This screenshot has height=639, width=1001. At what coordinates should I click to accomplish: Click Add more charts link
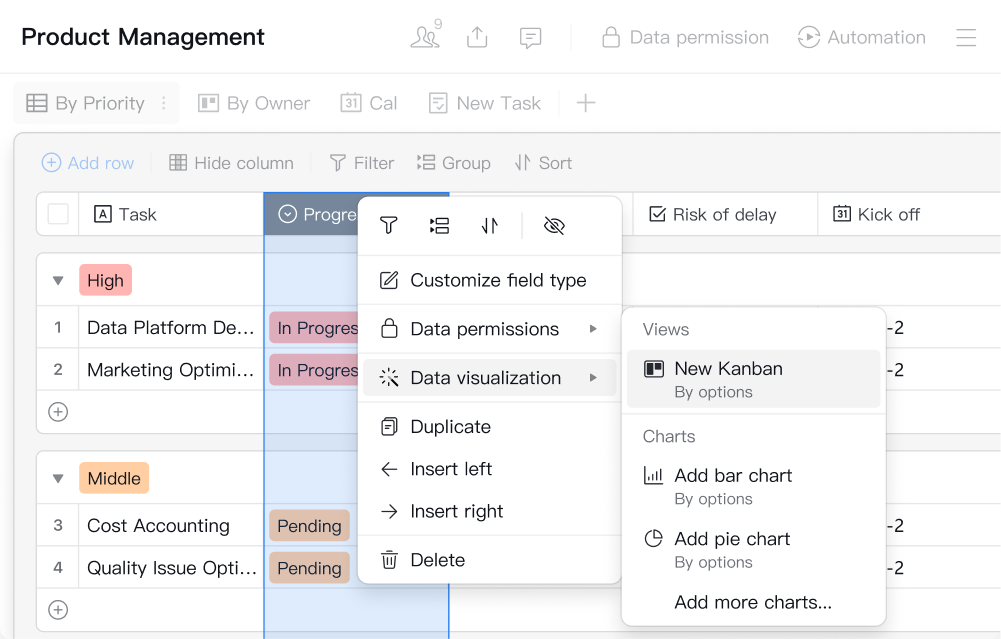click(x=753, y=602)
